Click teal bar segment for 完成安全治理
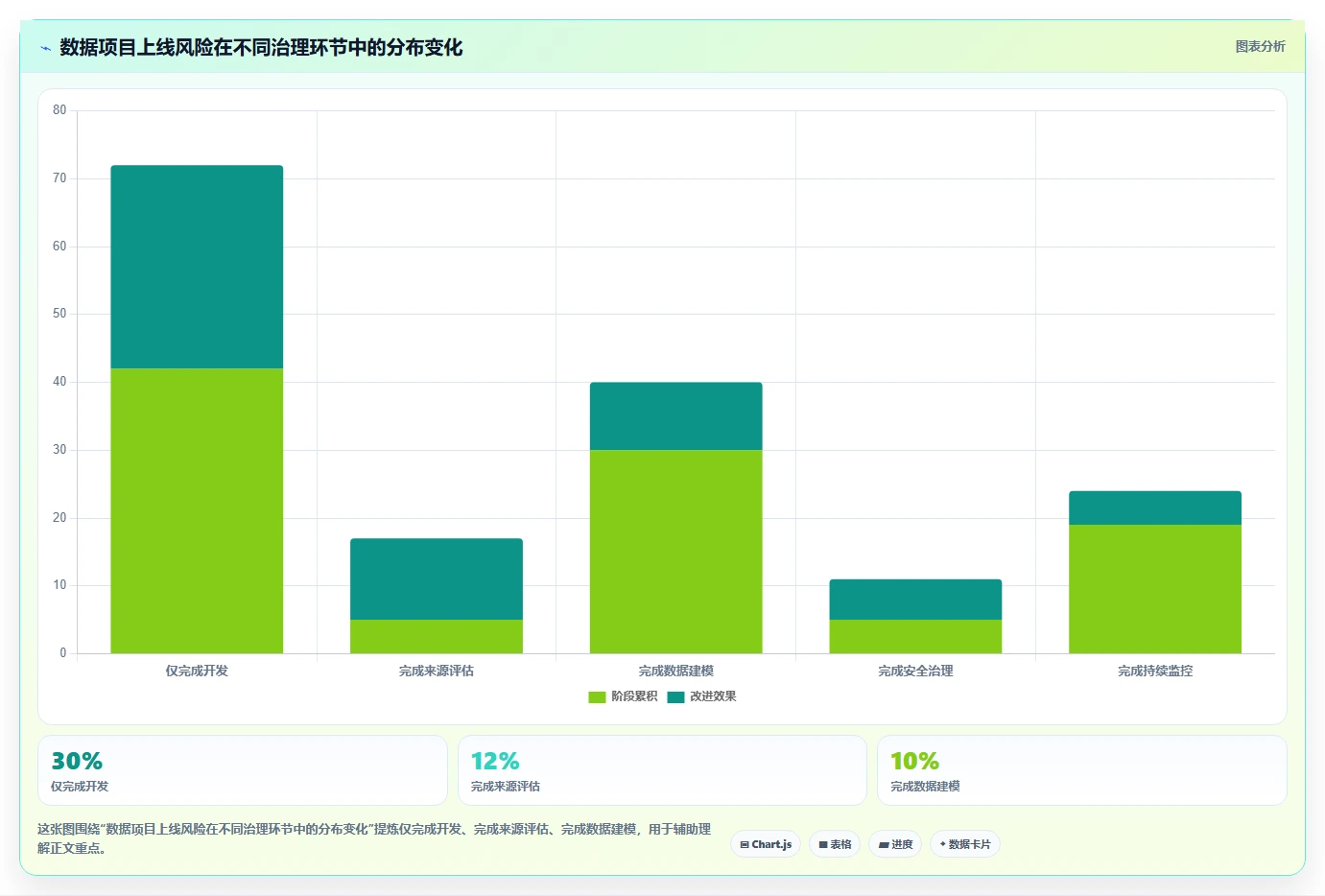The height and width of the screenshot is (896, 1325). click(x=915, y=599)
